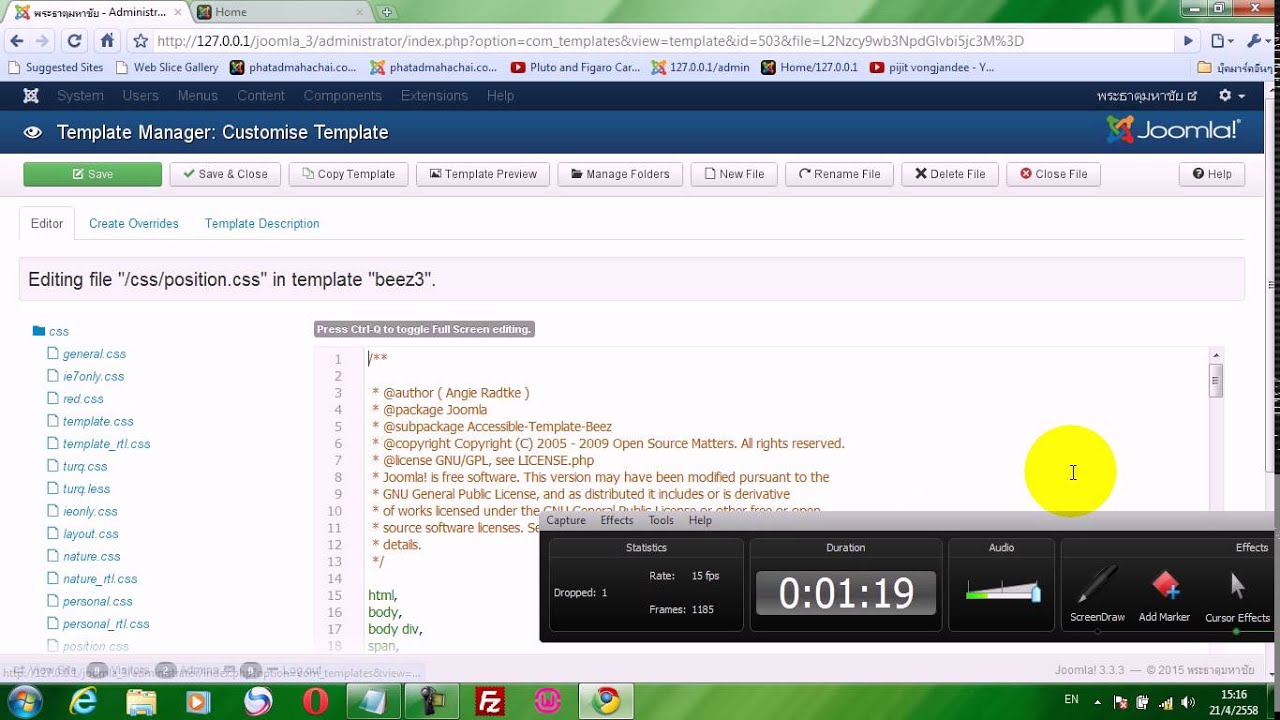Open a new browser tab
Image resolution: width=1280 pixels, height=720 pixels.
(x=387, y=12)
